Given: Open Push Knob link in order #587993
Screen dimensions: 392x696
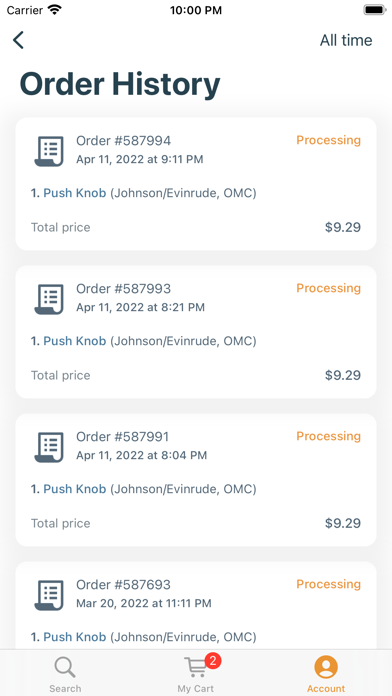Looking at the screenshot, I should [75, 341].
